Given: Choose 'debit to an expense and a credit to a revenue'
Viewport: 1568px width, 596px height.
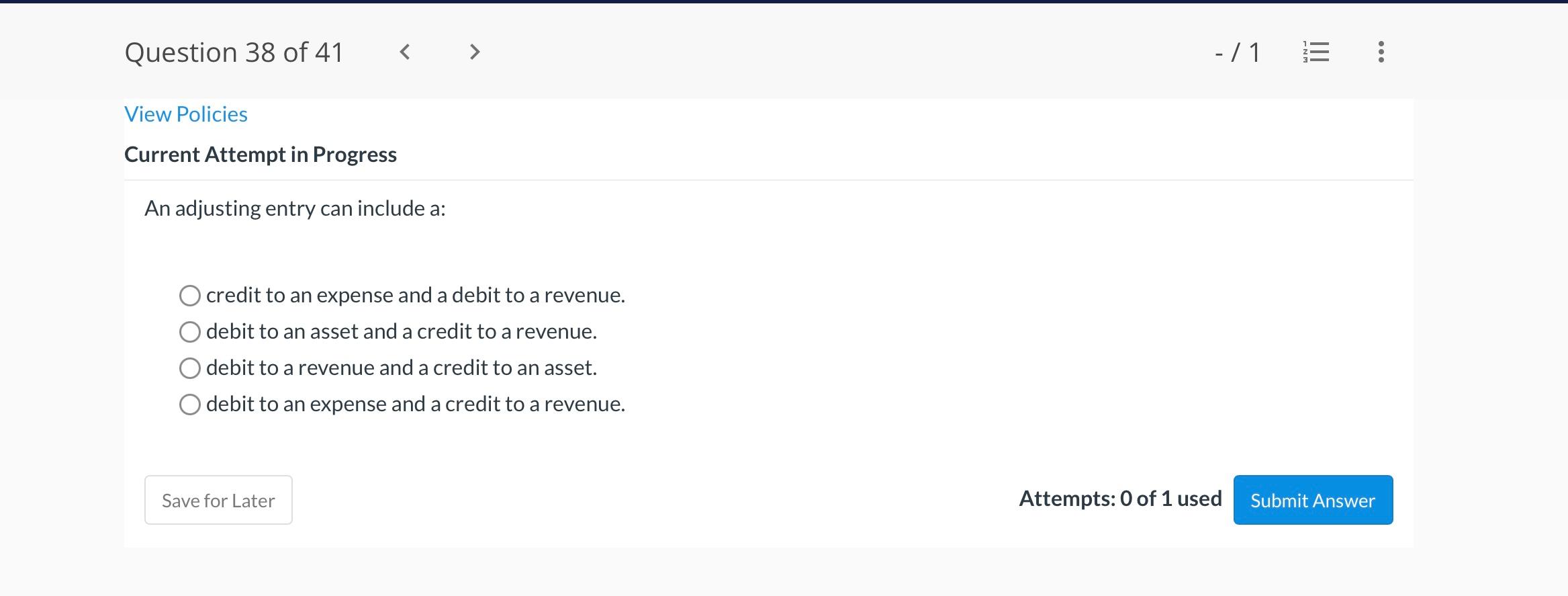Looking at the screenshot, I should pos(189,404).
